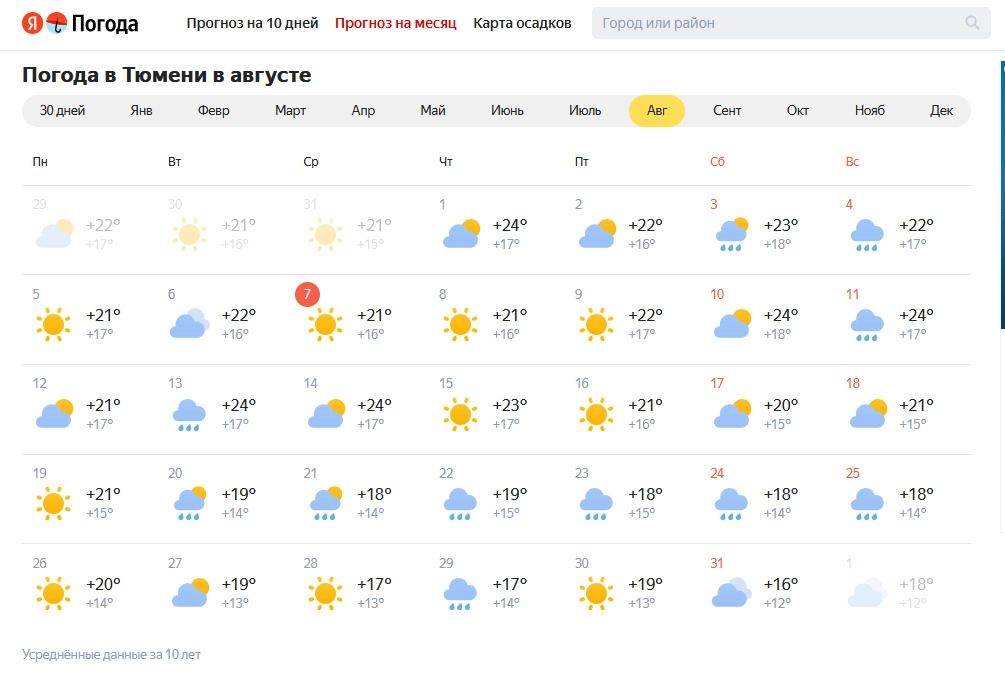1005x674 pixels.
Task: Select the highlighted day 7 marker
Action: 308,295
